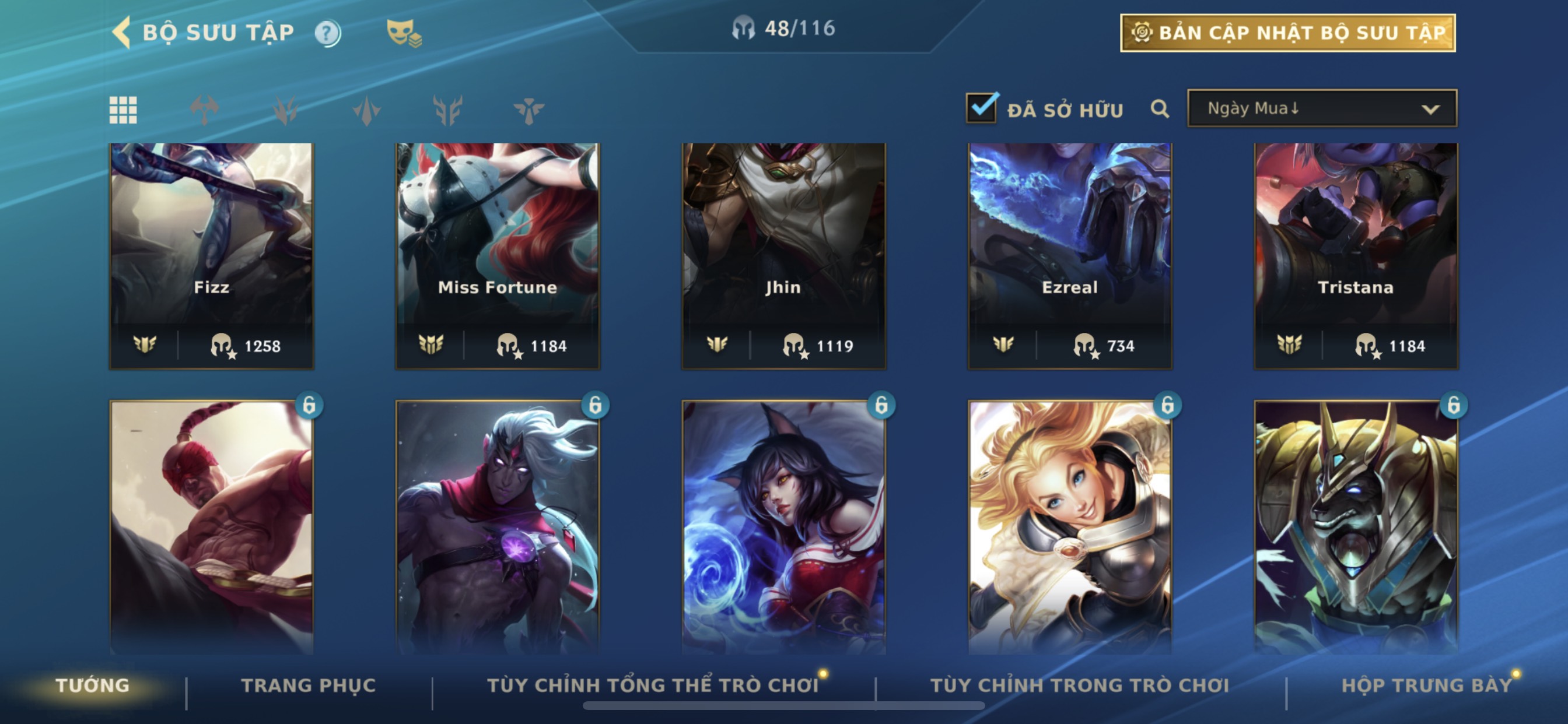
Task: Expand sort options with the chevron arrow
Action: [x=1430, y=110]
